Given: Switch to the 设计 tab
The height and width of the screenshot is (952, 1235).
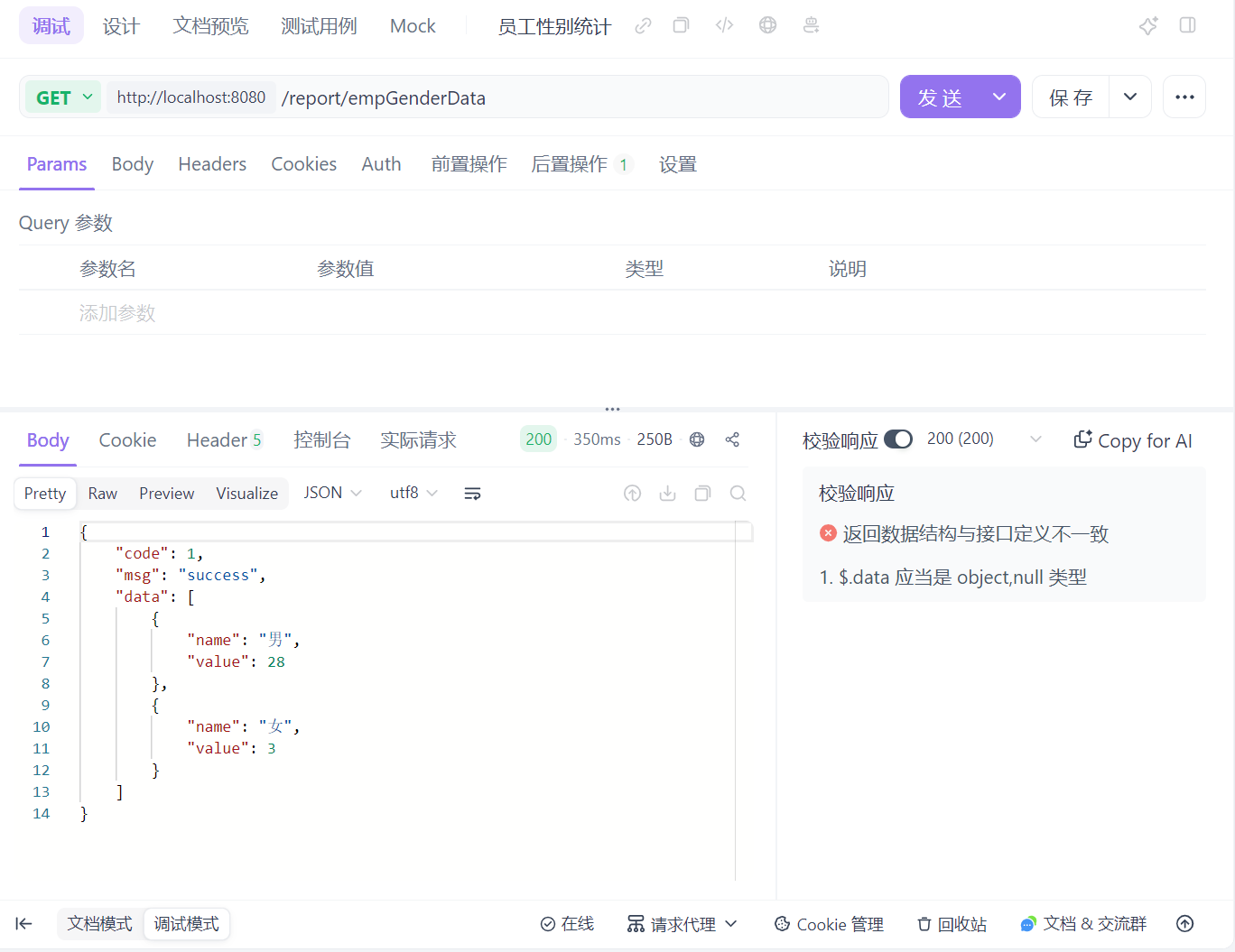Looking at the screenshot, I should coord(121,26).
